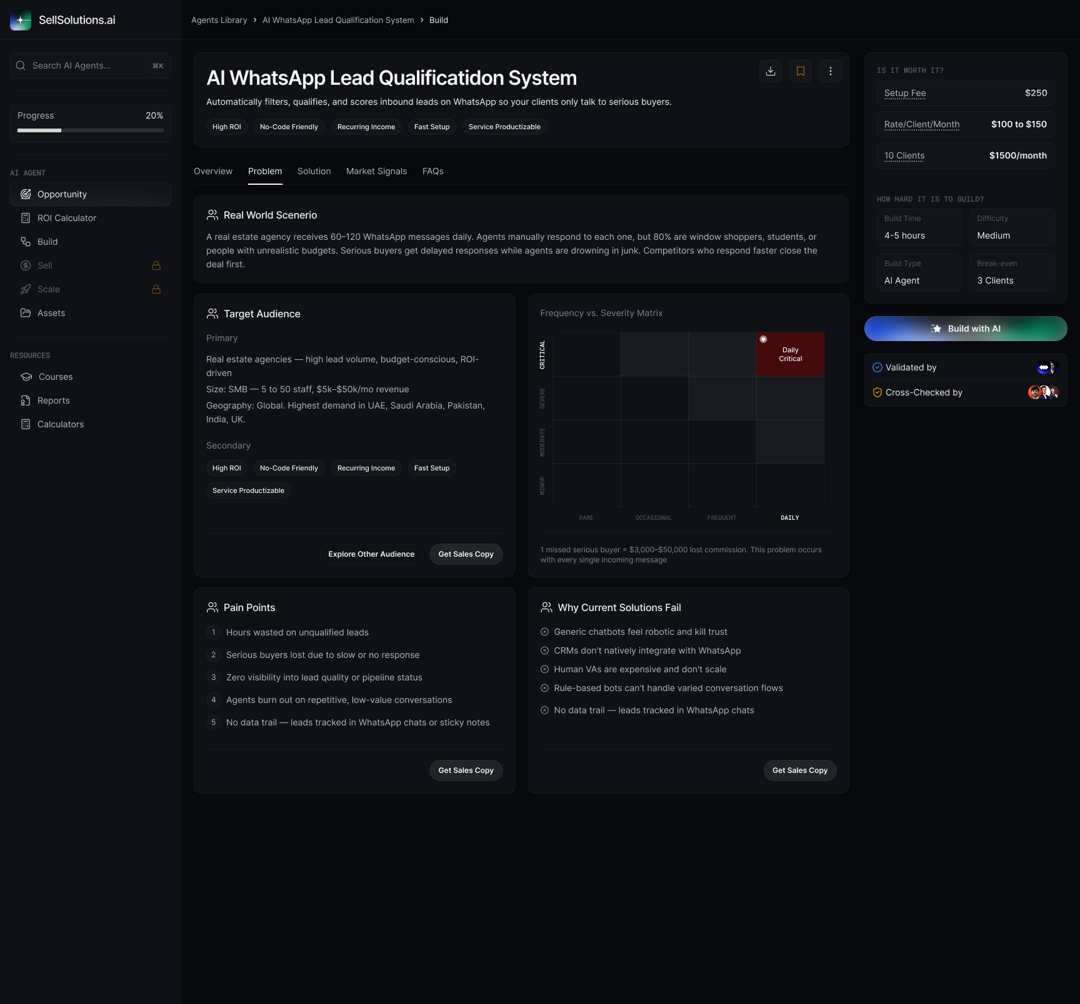Viewport: 1080px width, 1004px height.
Task: Click the Build breadcrumb
Action: [x=439, y=20]
